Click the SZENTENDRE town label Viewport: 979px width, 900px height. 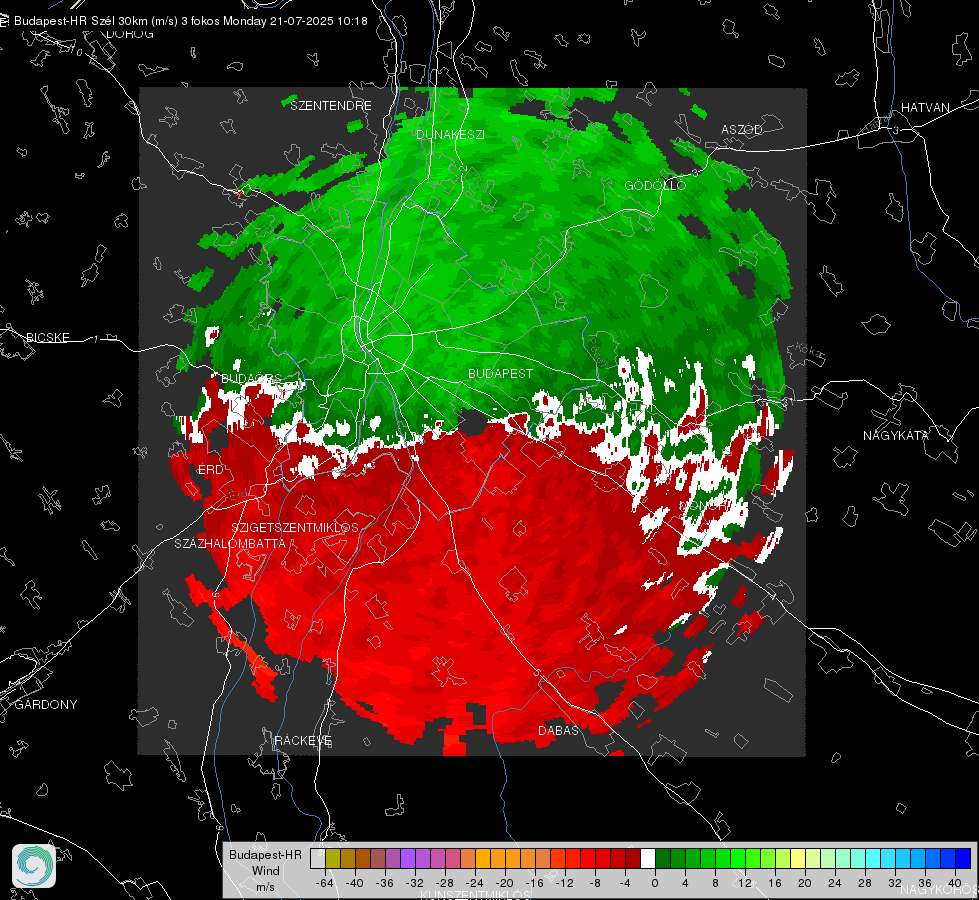pos(331,106)
